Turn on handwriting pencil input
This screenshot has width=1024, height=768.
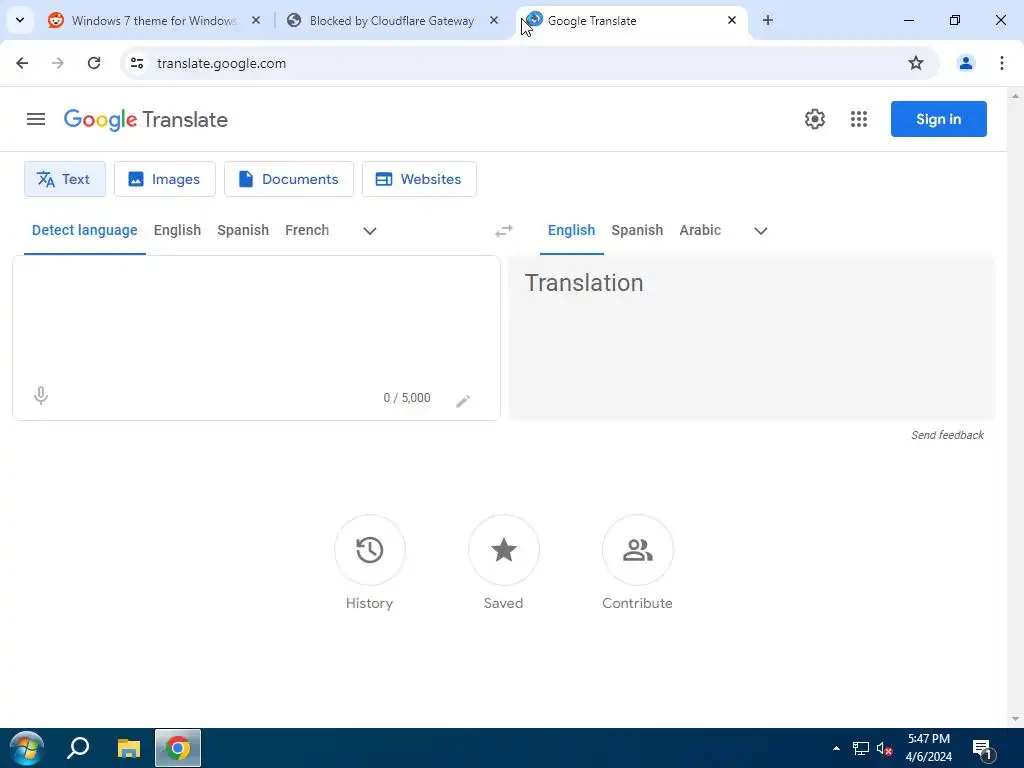(462, 401)
